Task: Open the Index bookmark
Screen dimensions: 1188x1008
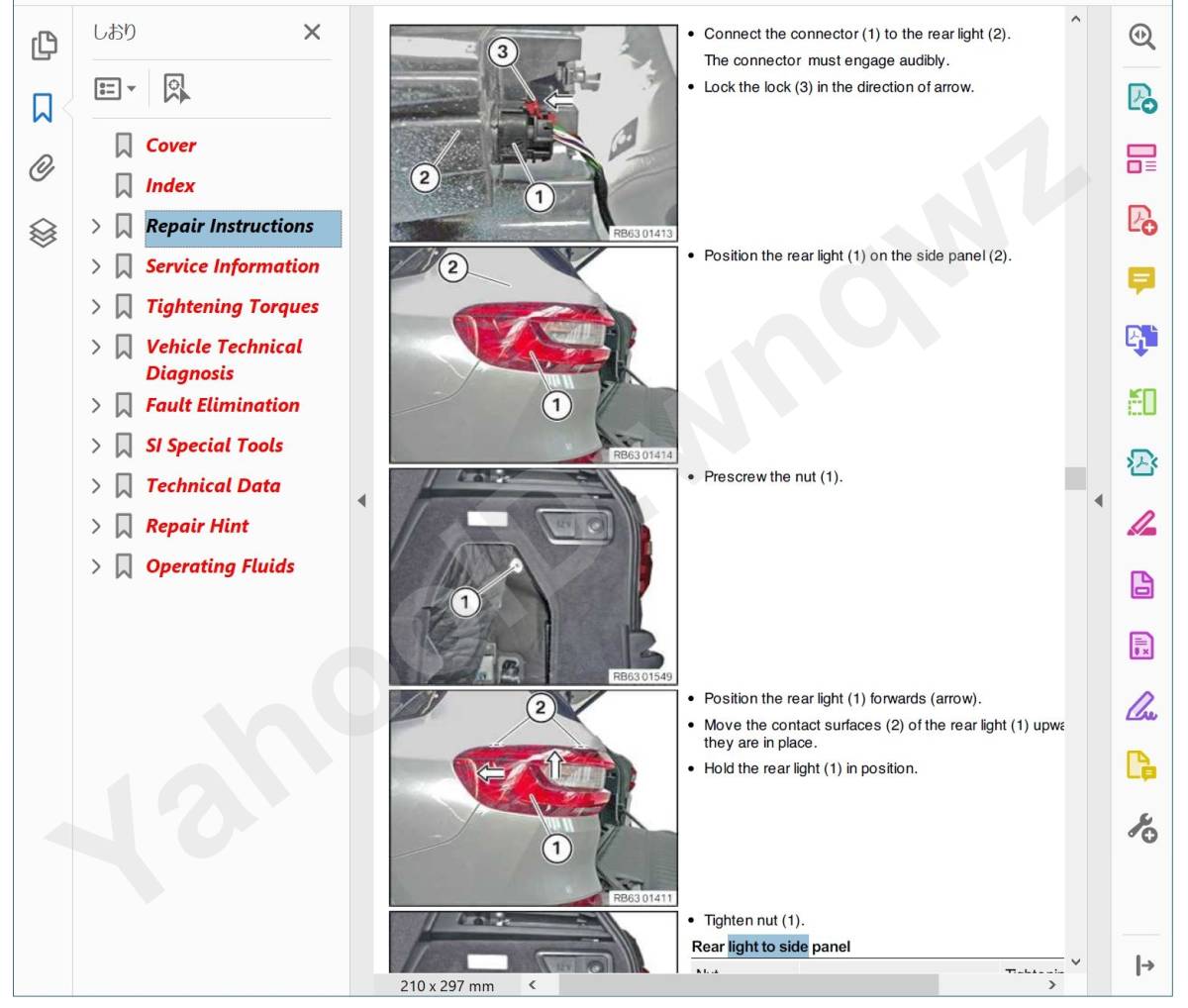Action: [x=170, y=185]
